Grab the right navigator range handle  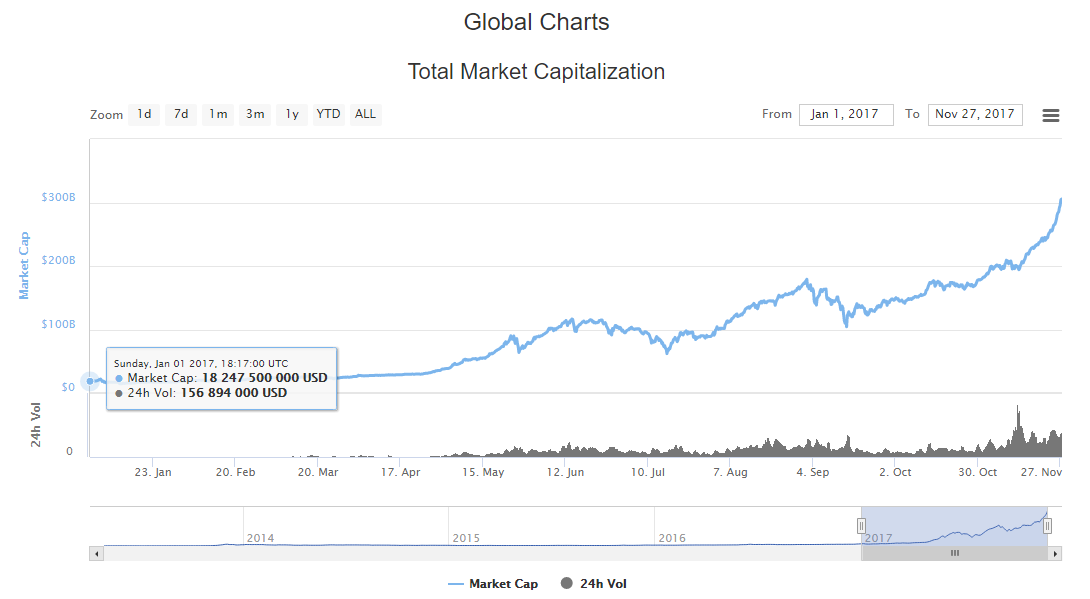click(x=1047, y=526)
